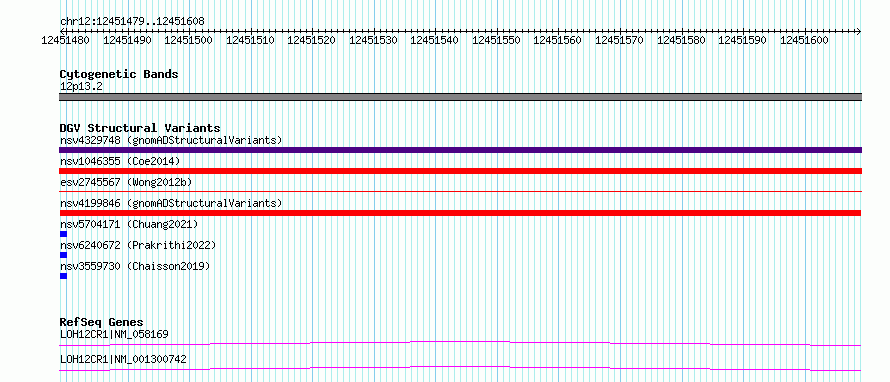Click ruler tick label 12451500

(188, 40)
